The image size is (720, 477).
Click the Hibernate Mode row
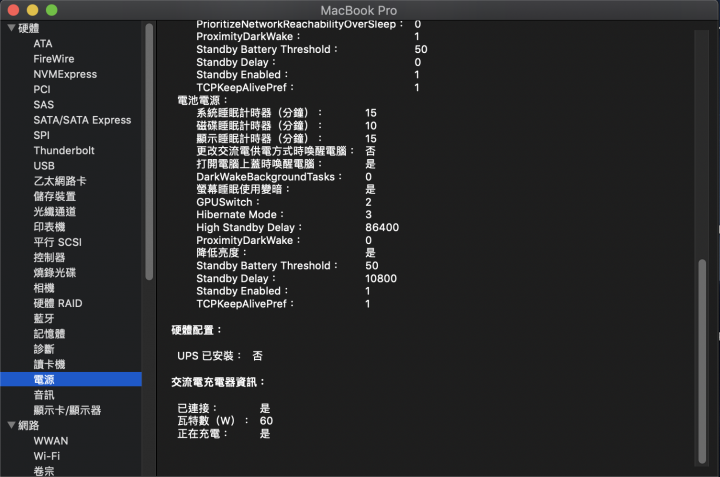coord(284,214)
